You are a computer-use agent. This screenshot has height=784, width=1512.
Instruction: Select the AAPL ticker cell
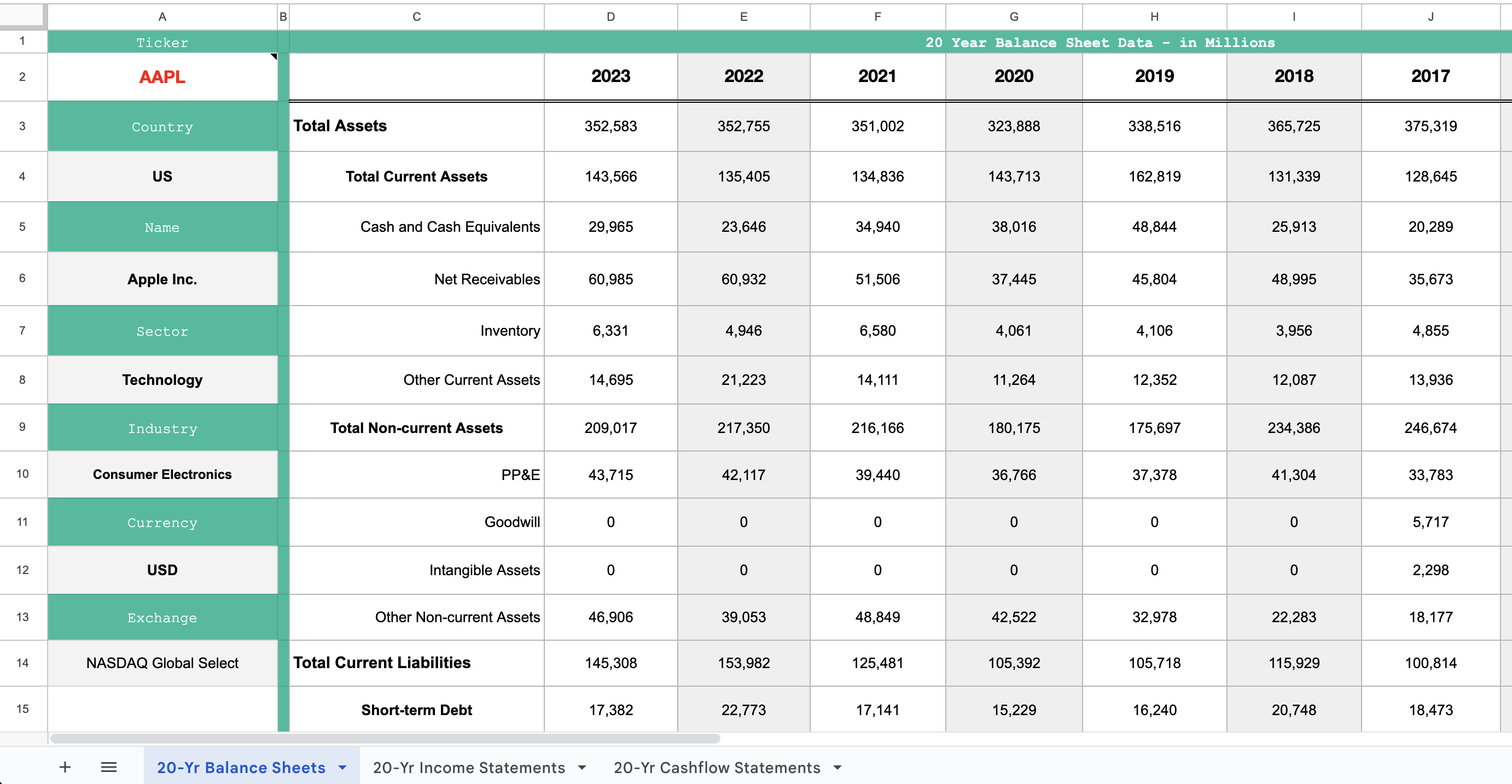click(162, 77)
